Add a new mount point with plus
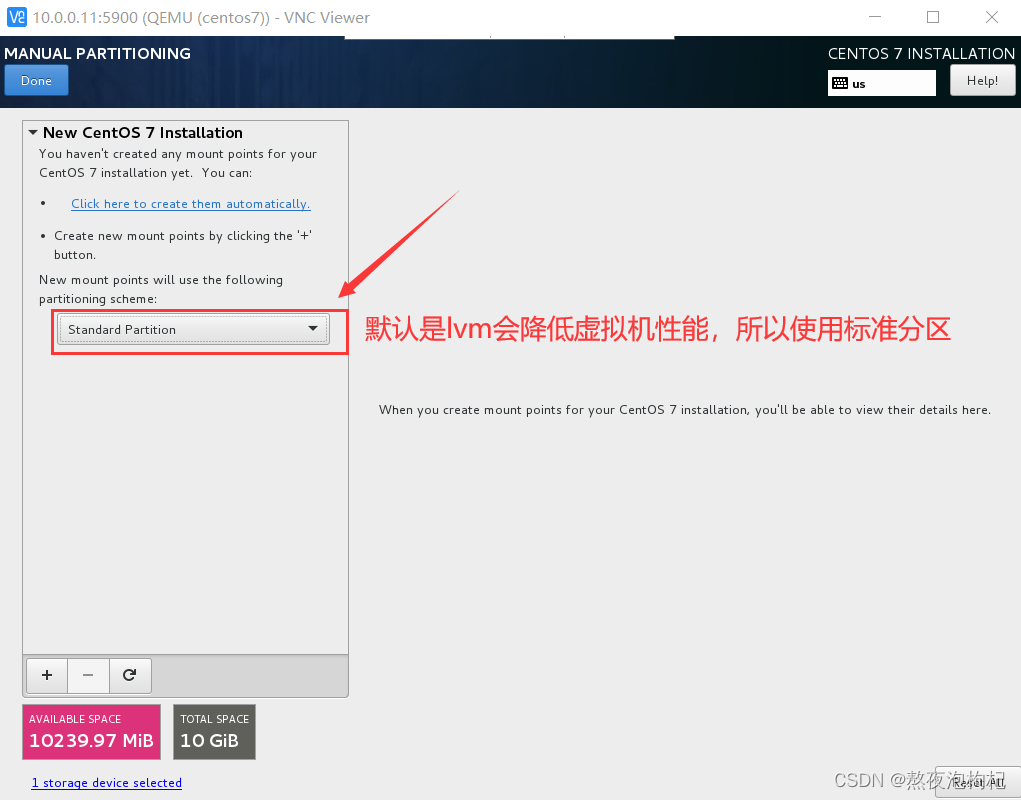Screen dimensions: 1021x800 (x=47, y=675)
